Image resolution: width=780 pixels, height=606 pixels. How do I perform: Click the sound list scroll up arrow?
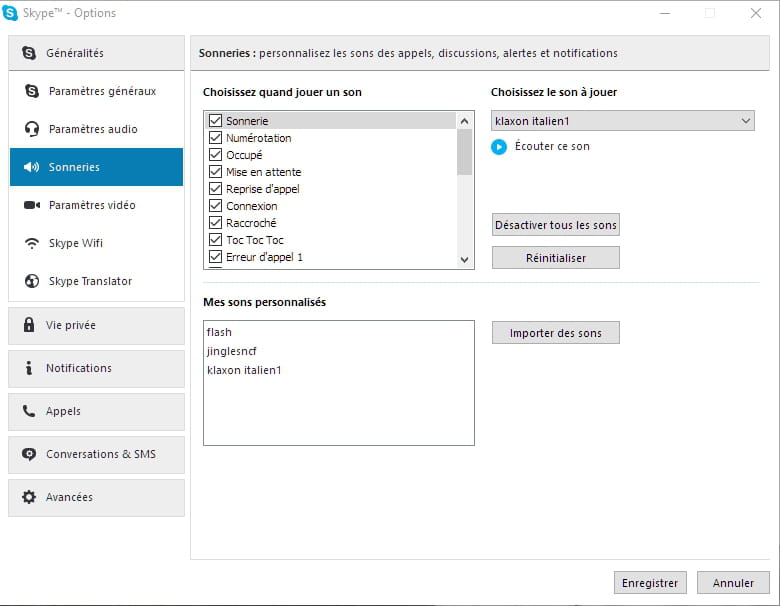point(464,121)
